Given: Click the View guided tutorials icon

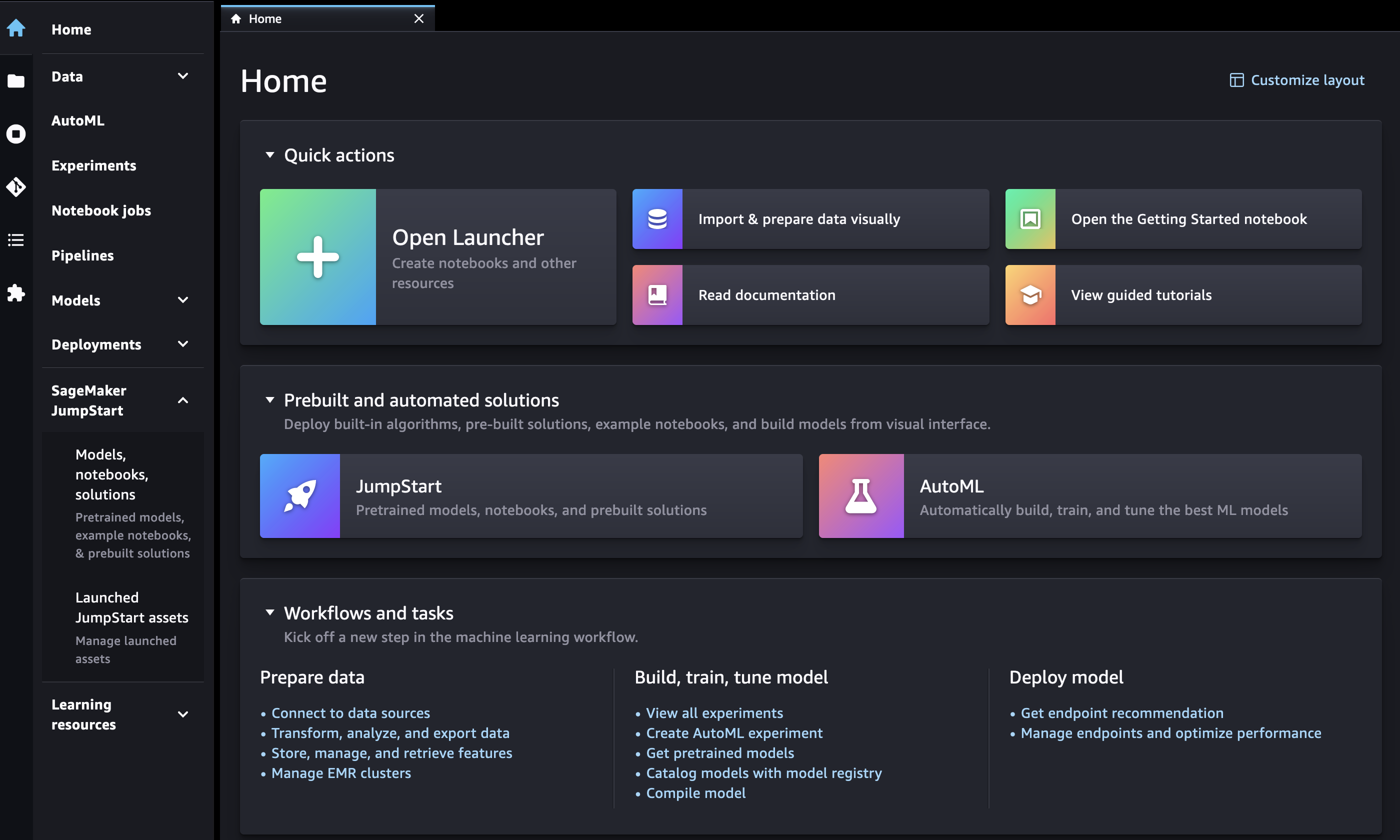Looking at the screenshot, I should point(1030,294).
